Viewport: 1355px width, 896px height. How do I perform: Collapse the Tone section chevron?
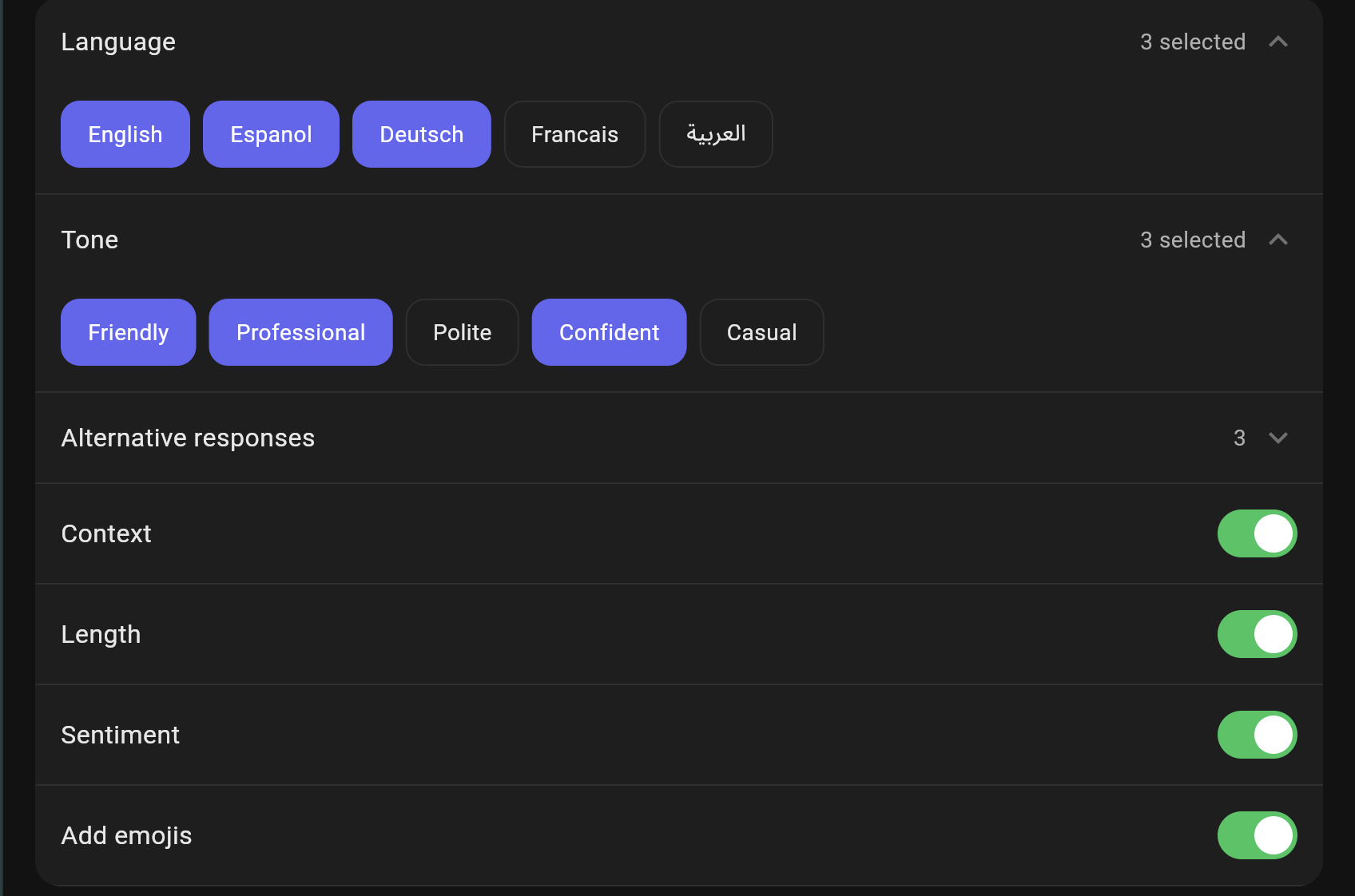click(1278, 240)
